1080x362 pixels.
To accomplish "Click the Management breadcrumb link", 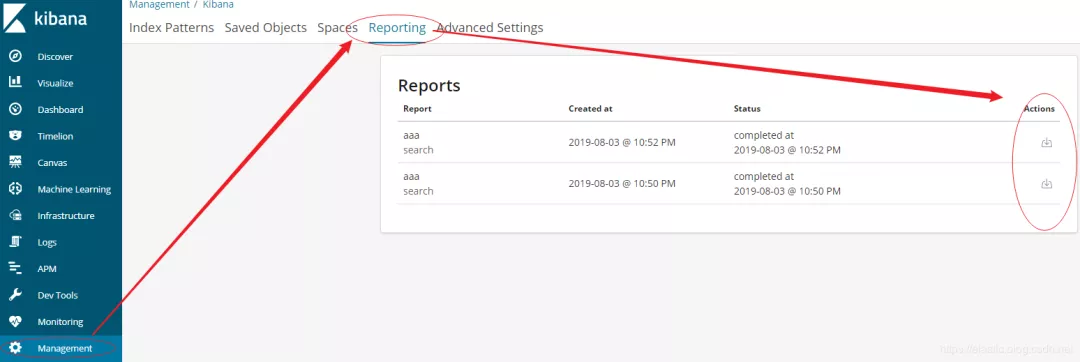I will [x=159, y=5].
